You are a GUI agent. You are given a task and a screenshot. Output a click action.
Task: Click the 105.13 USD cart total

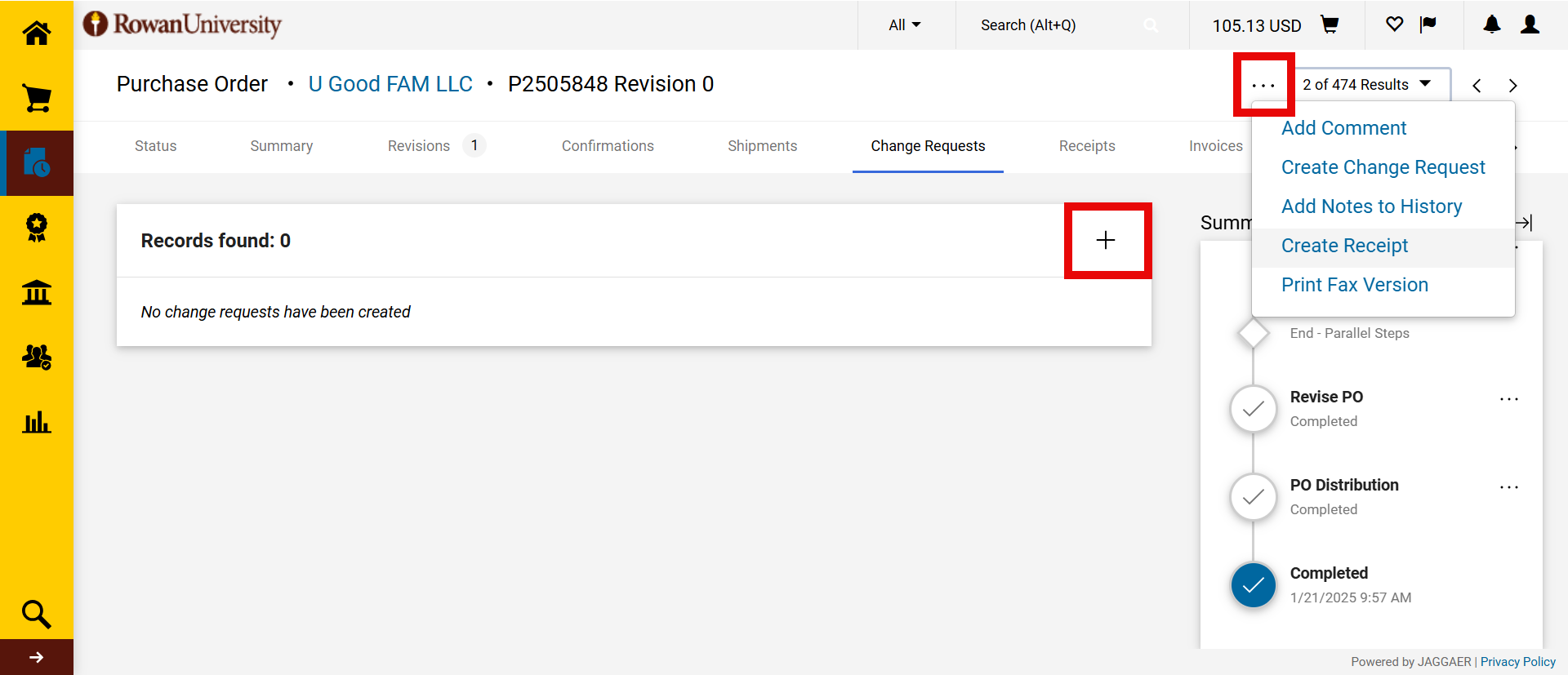pyautogui.click(x=1256, y=25)
